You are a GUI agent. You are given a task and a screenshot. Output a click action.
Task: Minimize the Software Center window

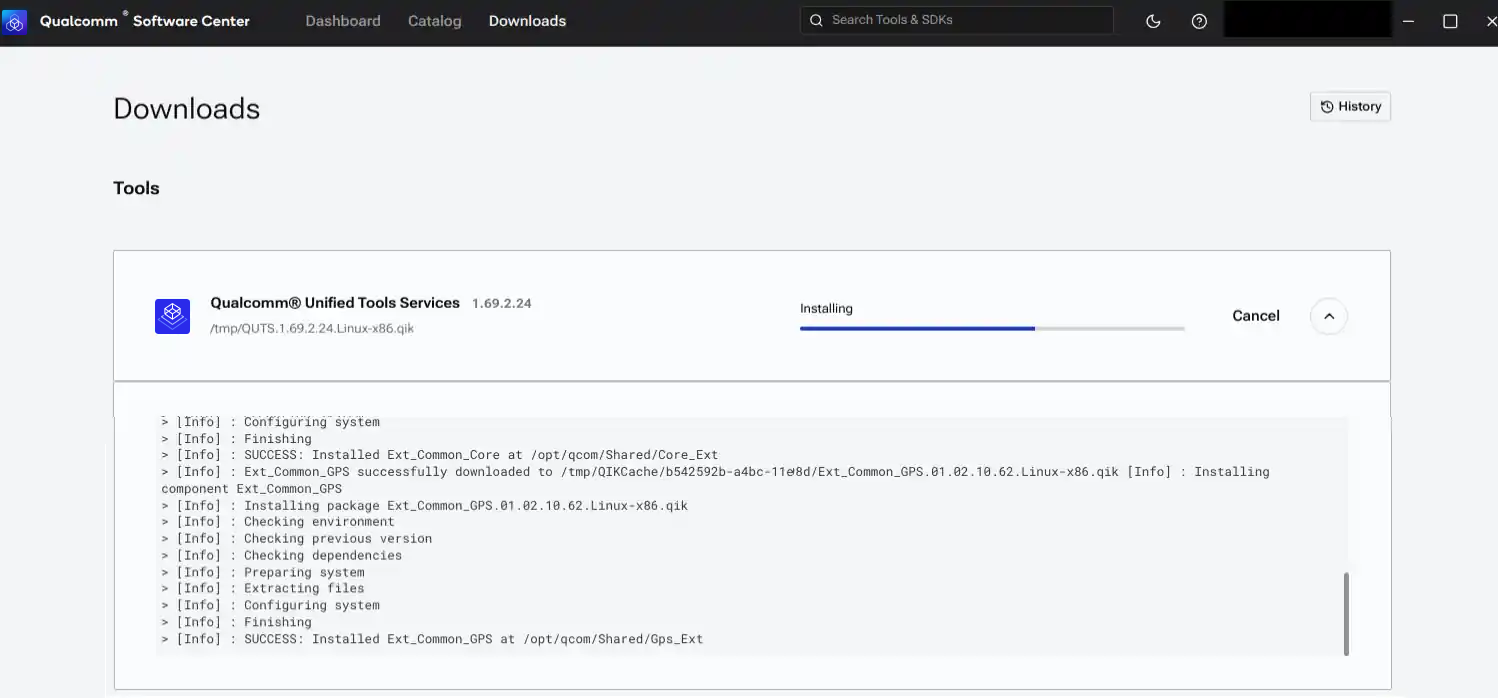point(1408,21)
